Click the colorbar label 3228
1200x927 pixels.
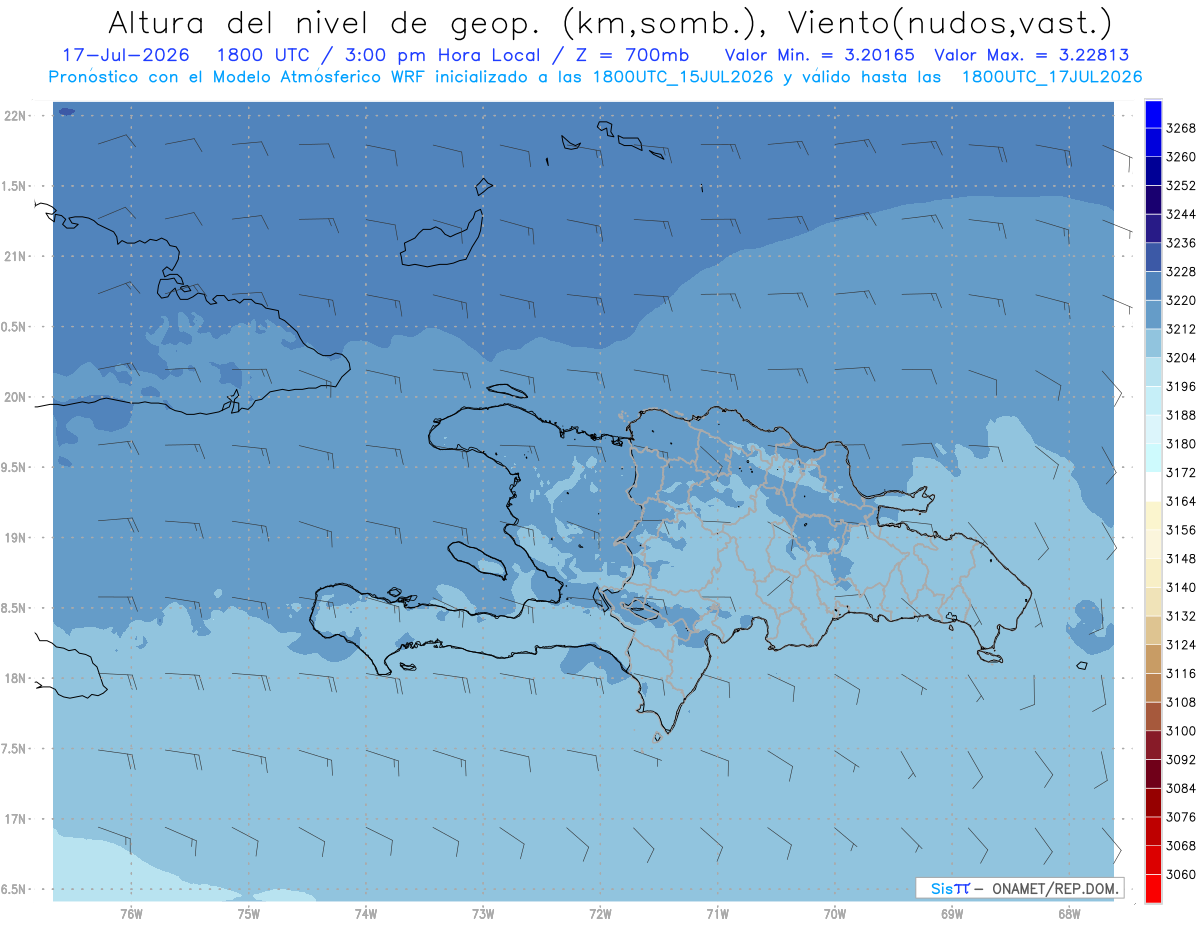click(1181, 272)
